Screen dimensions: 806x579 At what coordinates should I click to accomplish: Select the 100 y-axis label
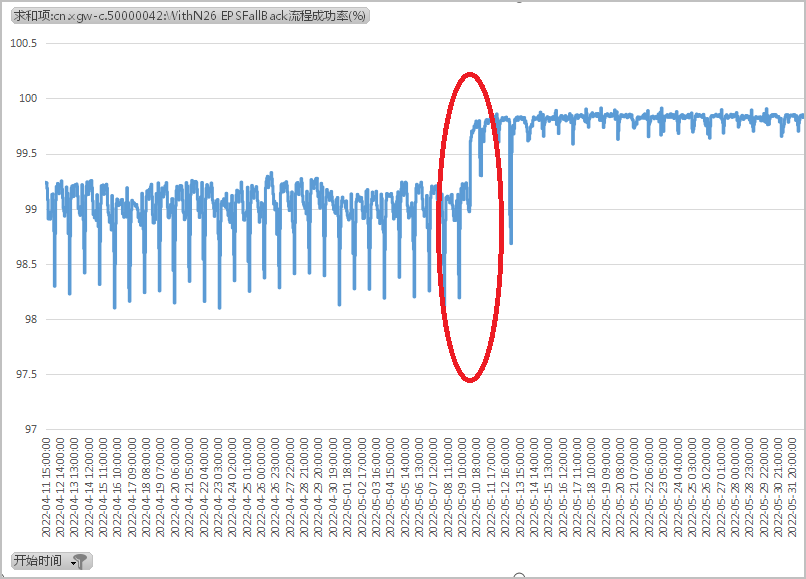point(28,98)
